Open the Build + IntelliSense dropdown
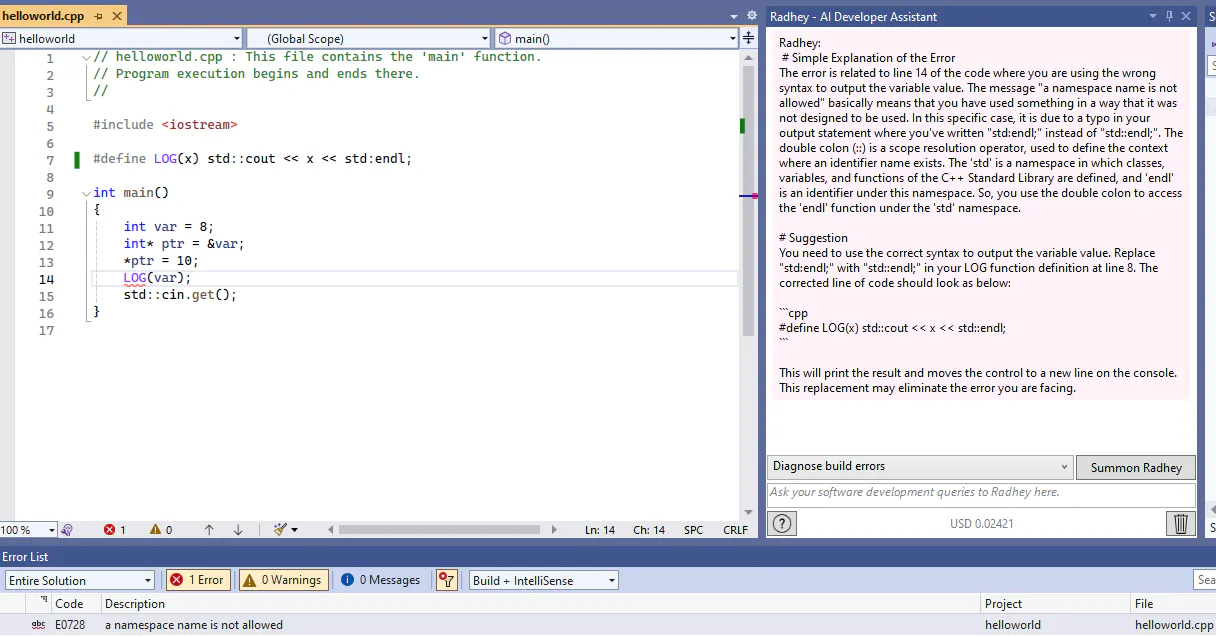The image size is (1216, 637). (544, 580)
